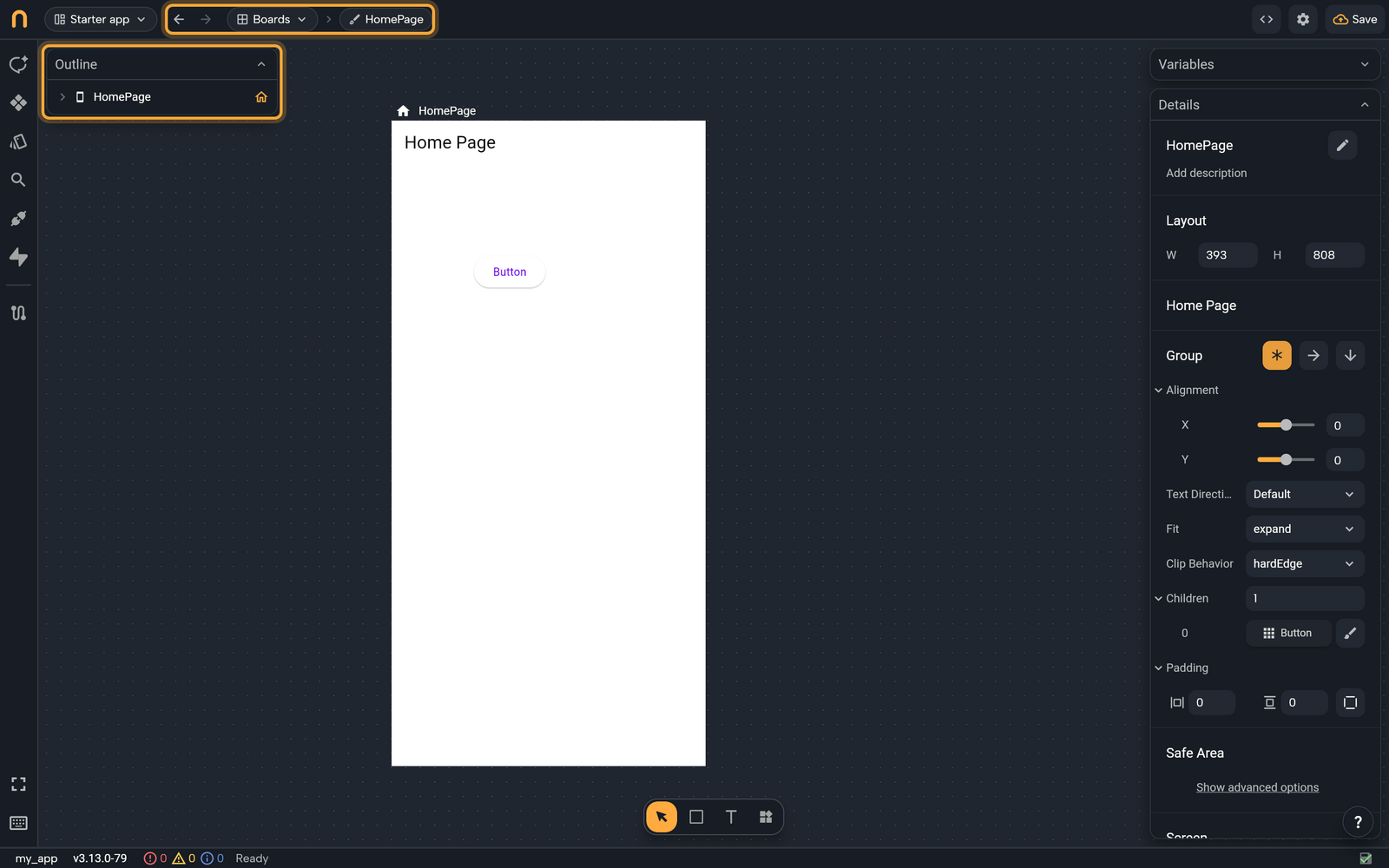Adjust the Alignment Y slider
Image resolution: width=1389 pixels, height=868 pixels.
pos(1286,459)
